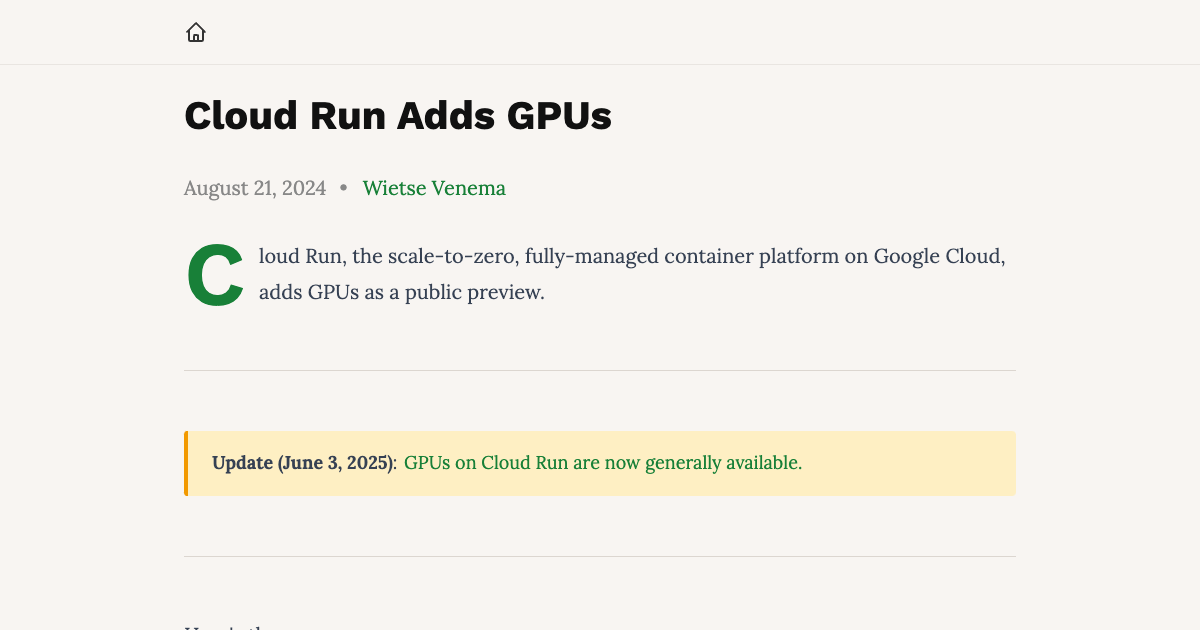Click the house icon to return to homepage
The image size is (1200, 630).
[196, 31]
